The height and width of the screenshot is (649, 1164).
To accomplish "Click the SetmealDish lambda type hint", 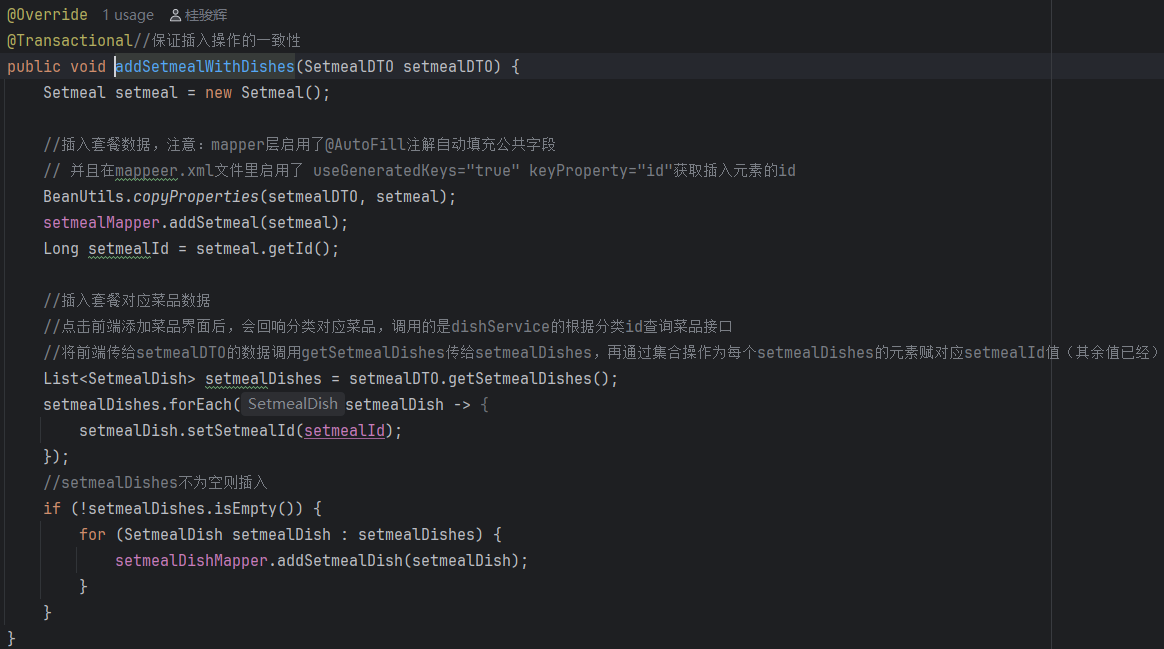I will pyautogui.click(x=292, y=404).
